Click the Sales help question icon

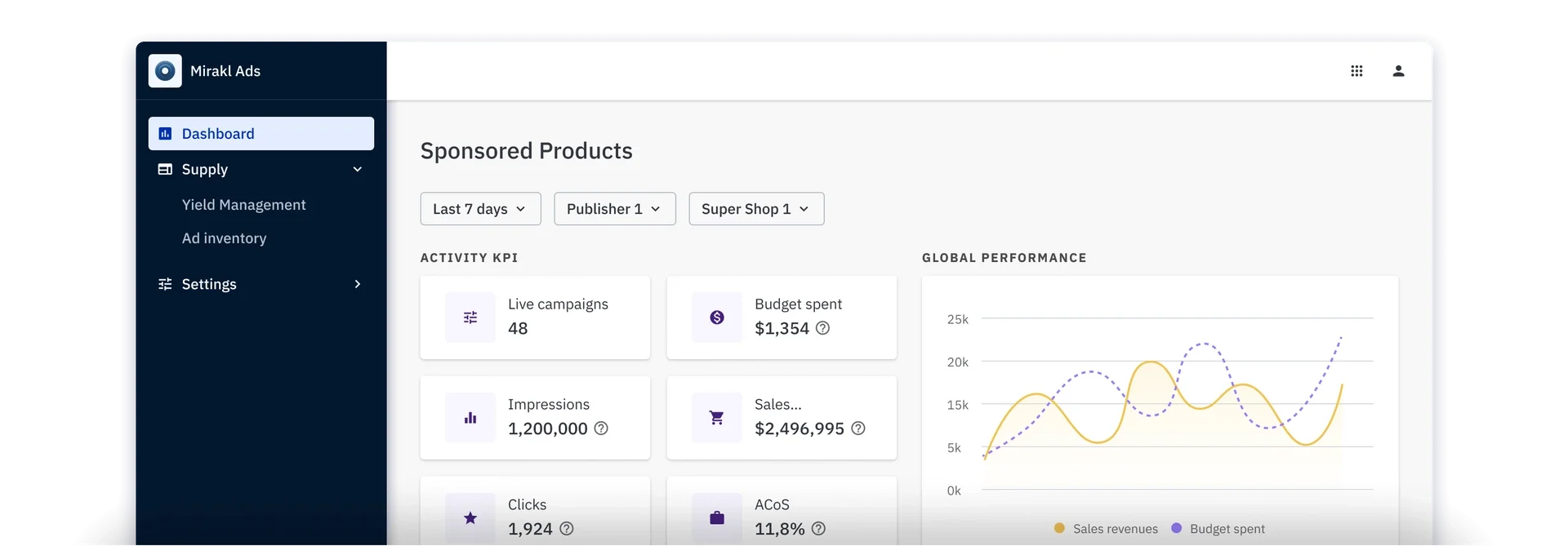tap(857, 428)
